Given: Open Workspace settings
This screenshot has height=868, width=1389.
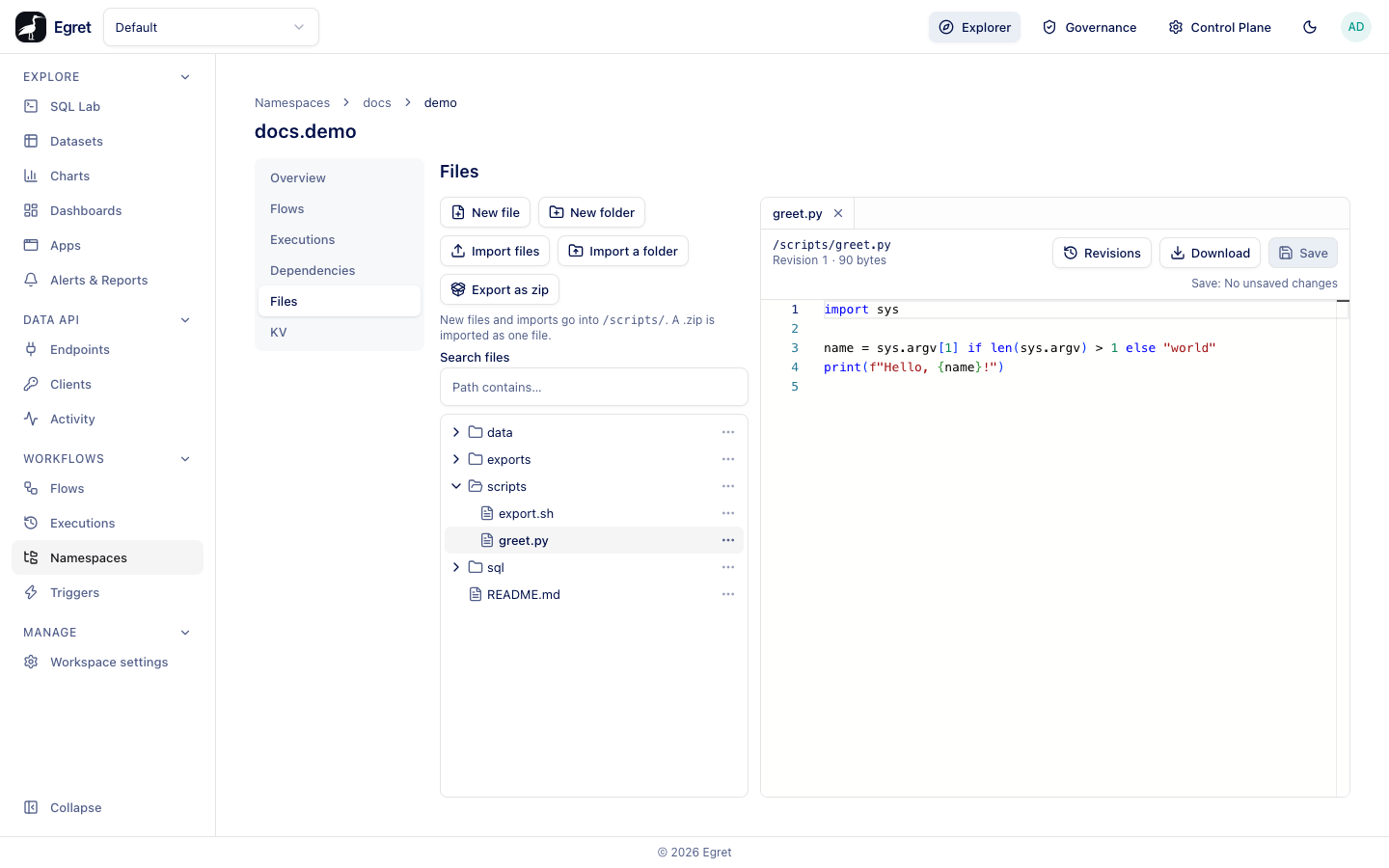Looking at the screenshot, I should (107, 662).
